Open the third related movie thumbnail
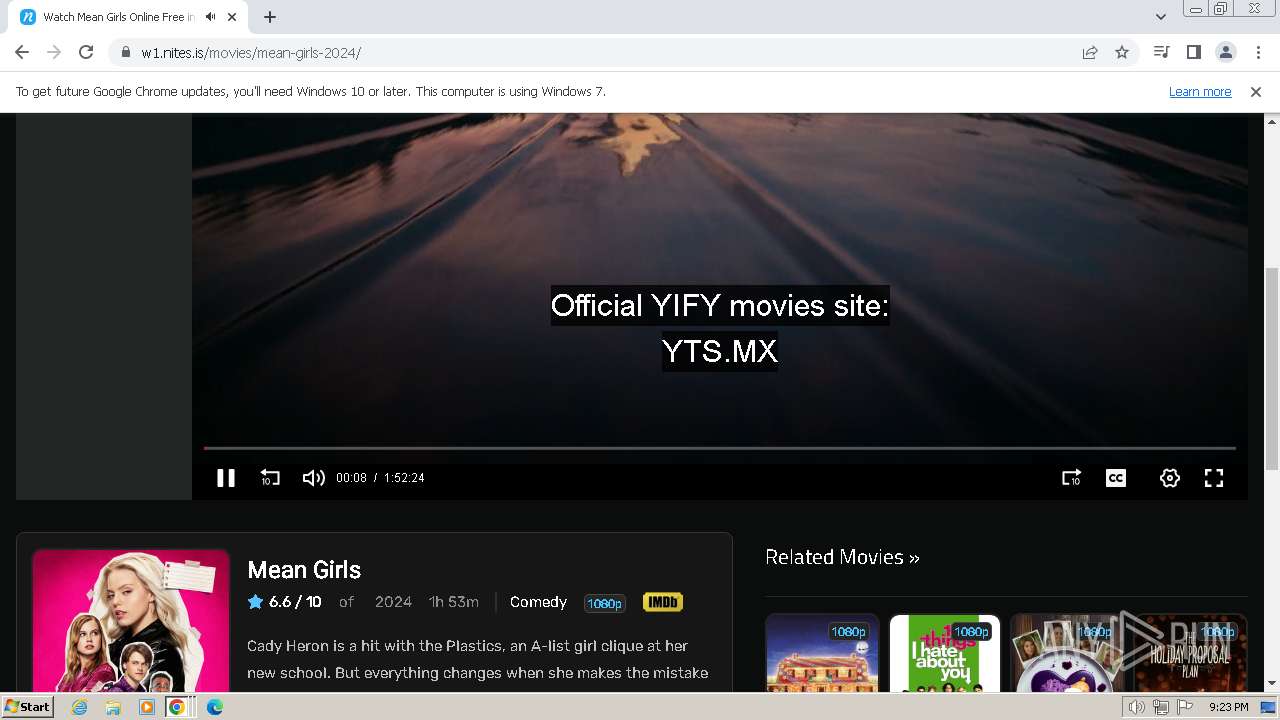The image size is (1280, 720). [x=1068, y=653]
